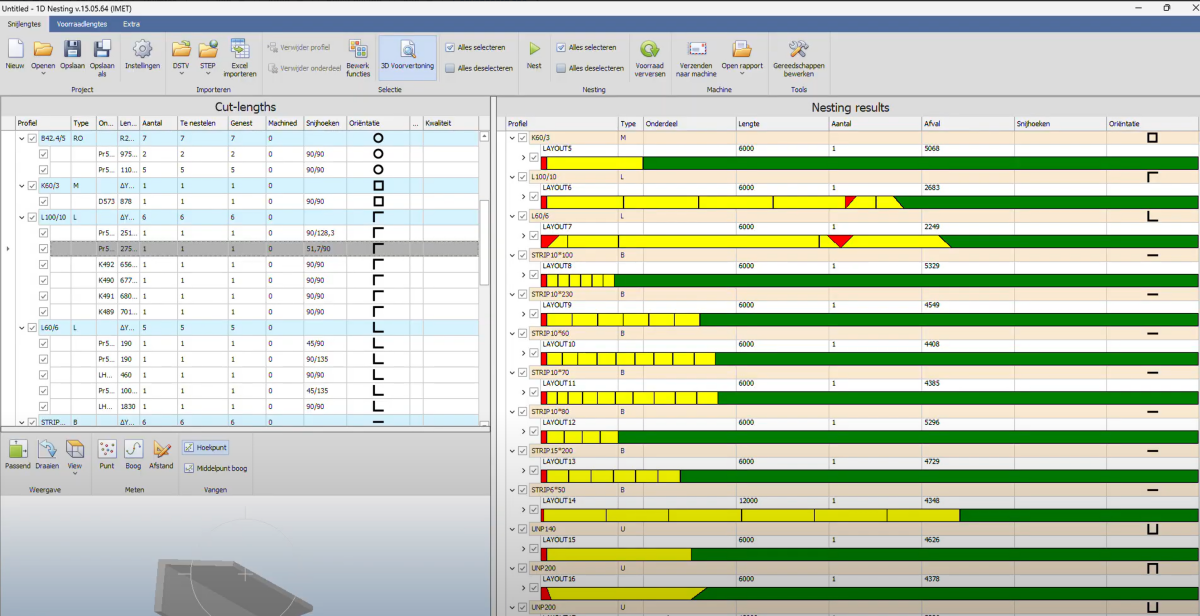This screenshot has height=616, width=1200.
Task: Expand the LAYOUT5 bar row arrow
Action: (x=524, y=158)
